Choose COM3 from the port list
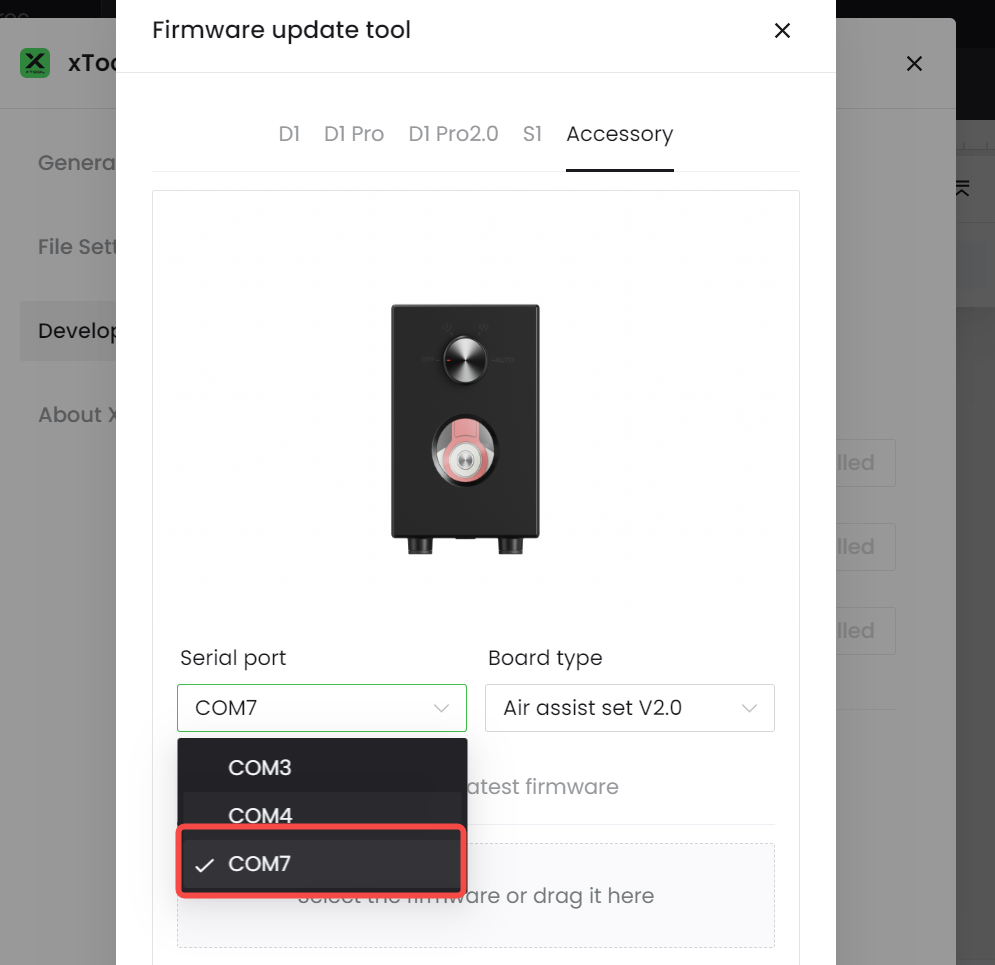Image resolution: width=995 pixels, height=965 pixels. [x=322, y=768]
